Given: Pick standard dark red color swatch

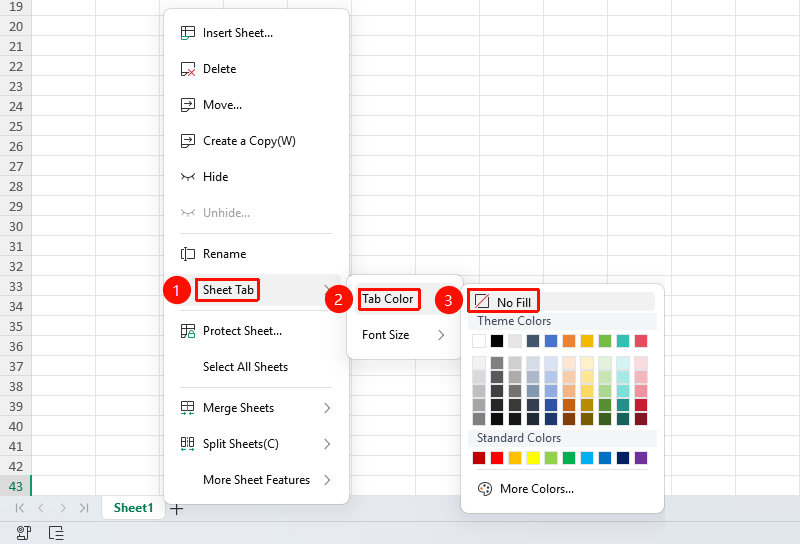Looking at the screenshot, I should [x=479, y=458].
